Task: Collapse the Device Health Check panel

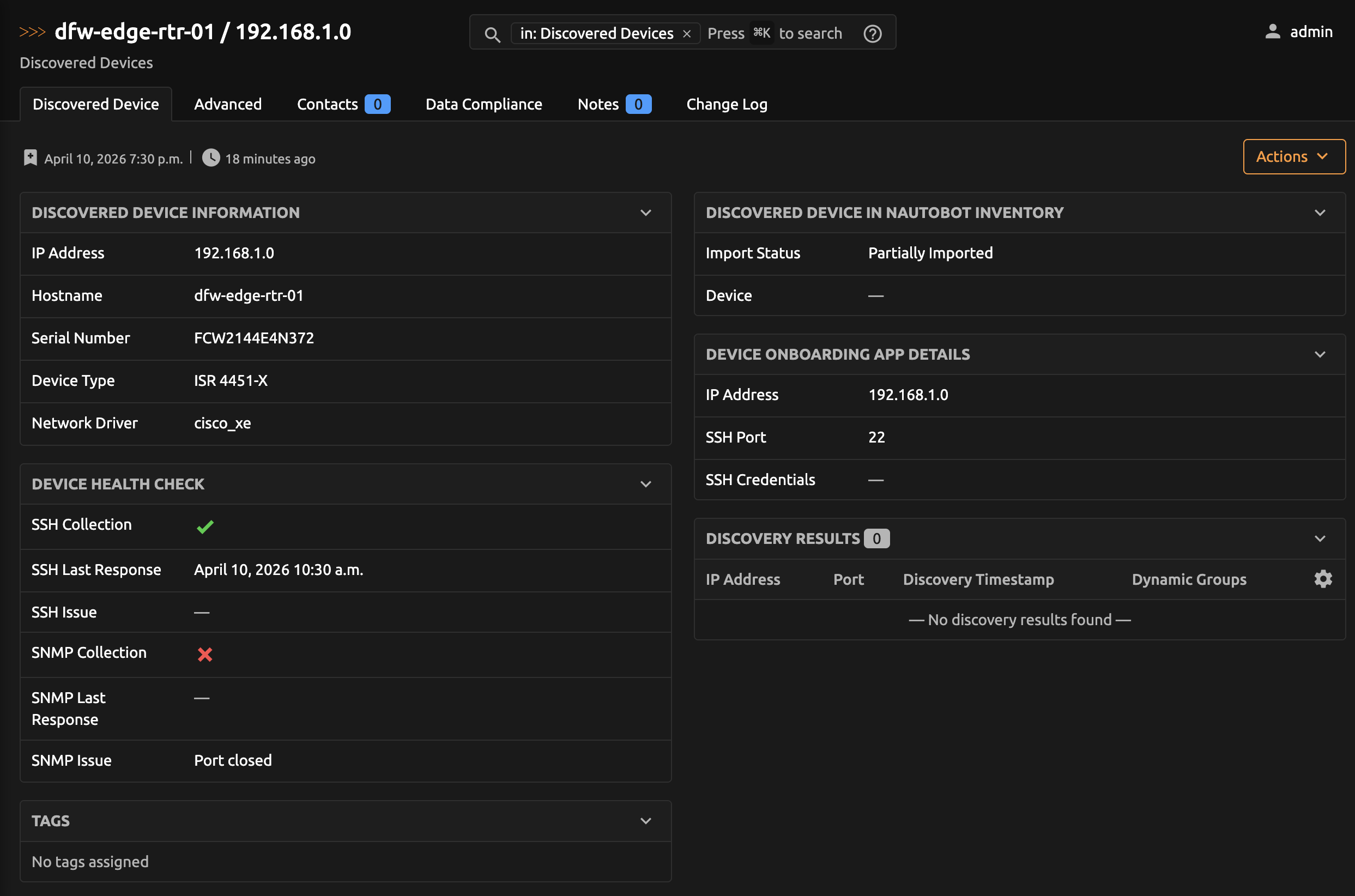Action: coord(645,484)
